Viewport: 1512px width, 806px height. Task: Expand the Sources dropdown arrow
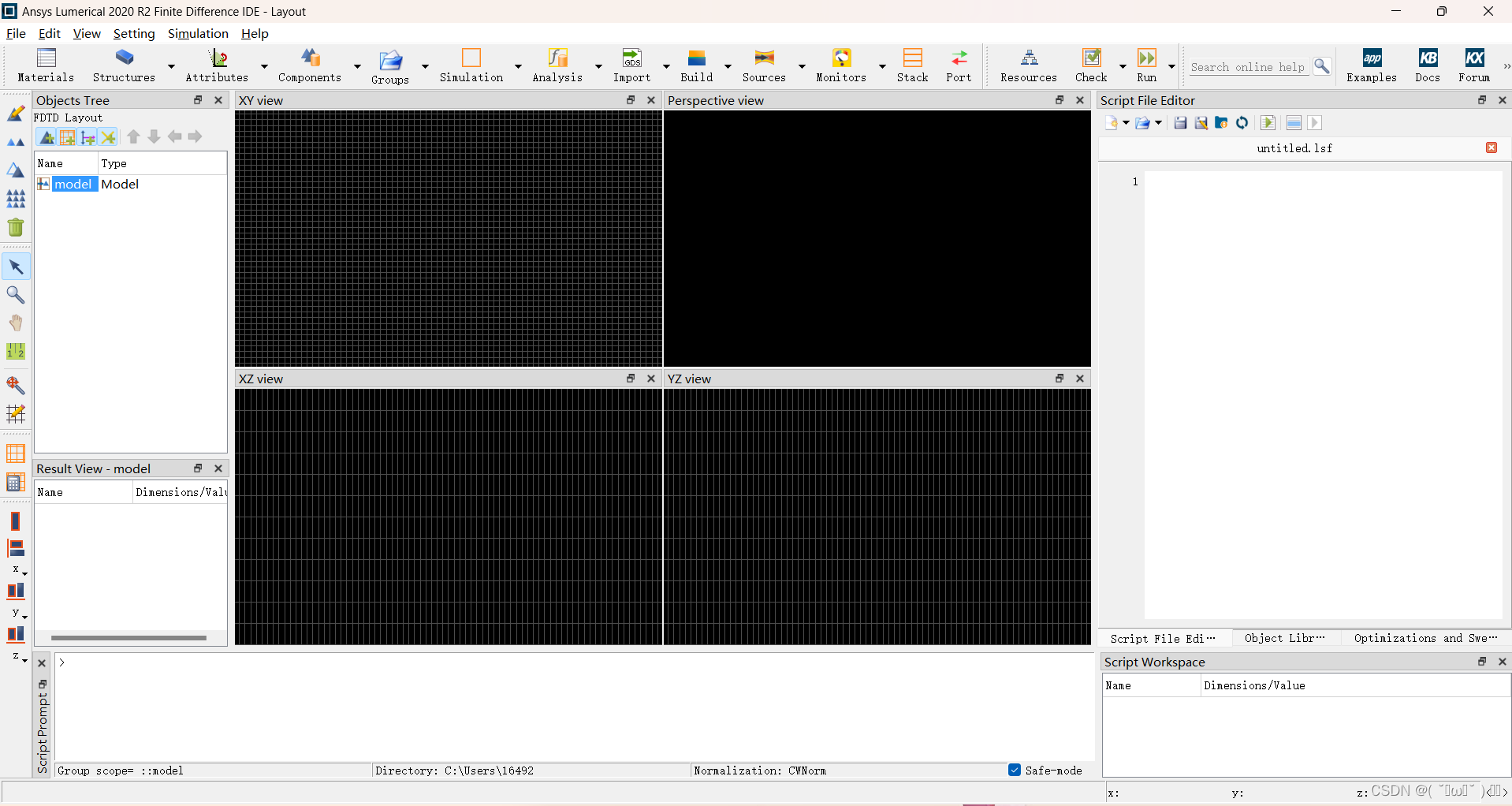(802, 66)
